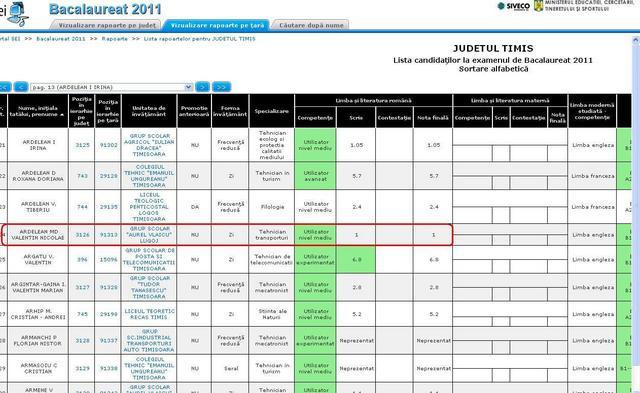Click the Filologie specialization cell
Screen dimensions: 640x393
tap(272, 207)
